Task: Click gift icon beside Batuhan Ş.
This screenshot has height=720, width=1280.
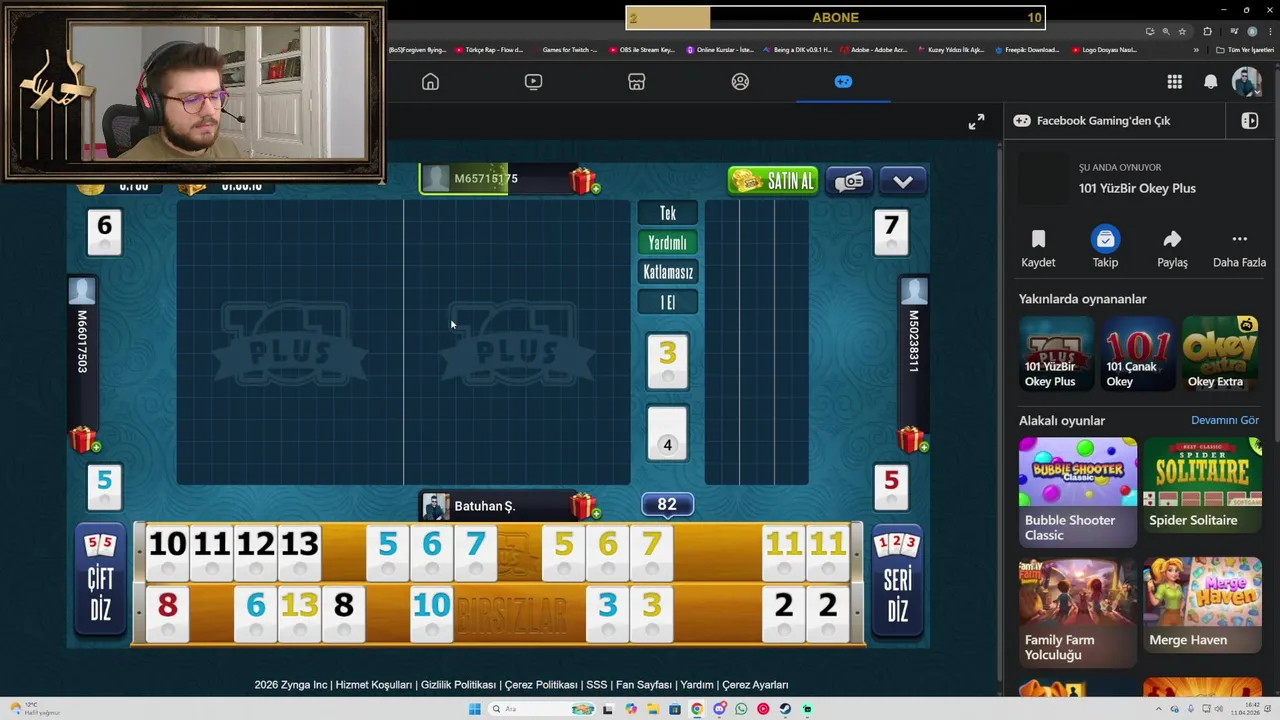Action: click(583, 507)
